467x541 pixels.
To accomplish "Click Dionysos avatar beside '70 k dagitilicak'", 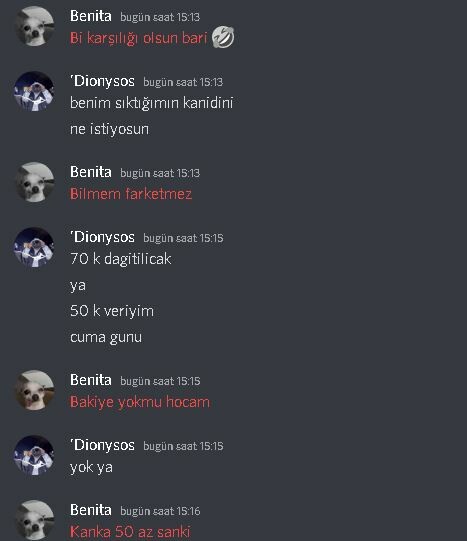I will pos(34,247).
